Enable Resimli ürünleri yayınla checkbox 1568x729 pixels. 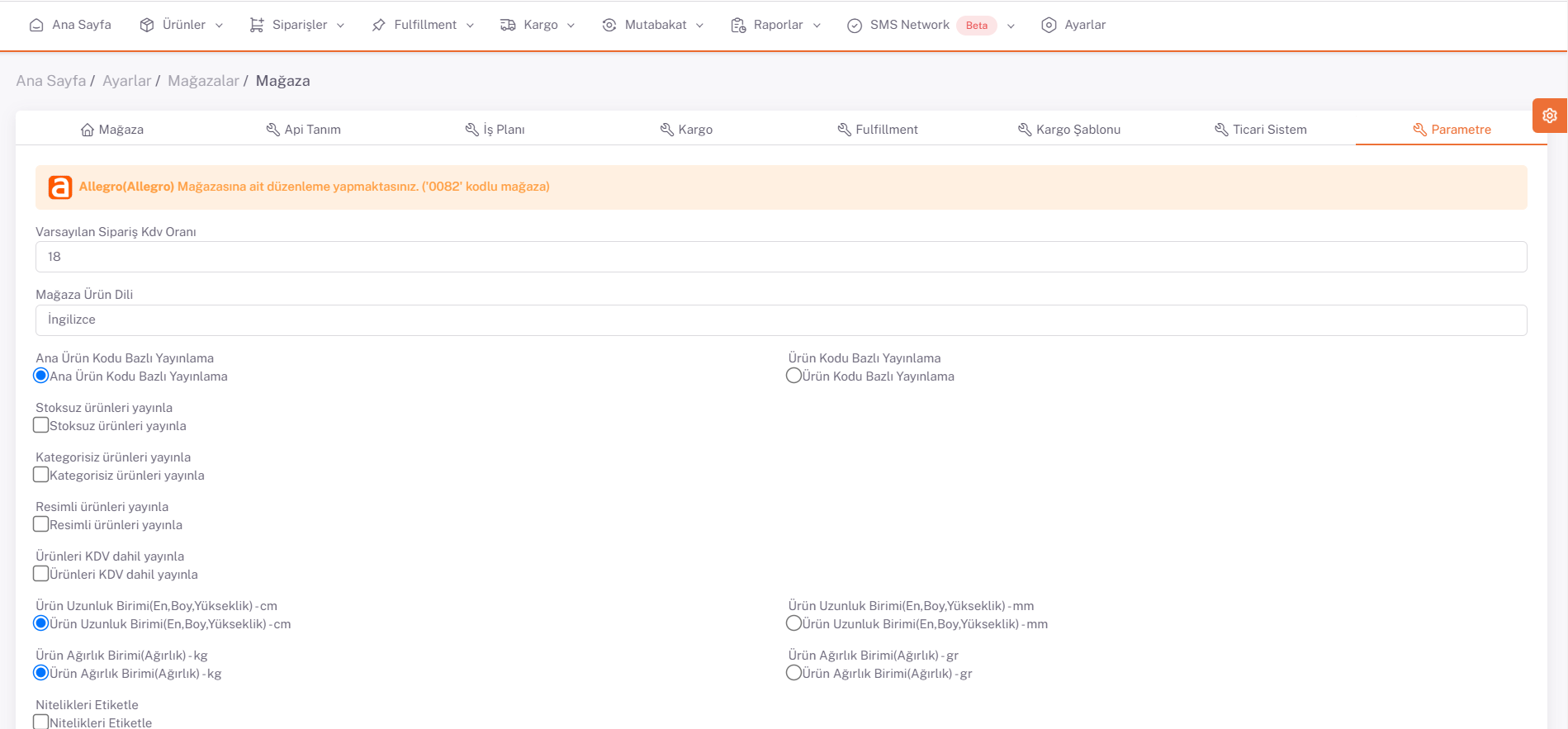coord(40,524)
